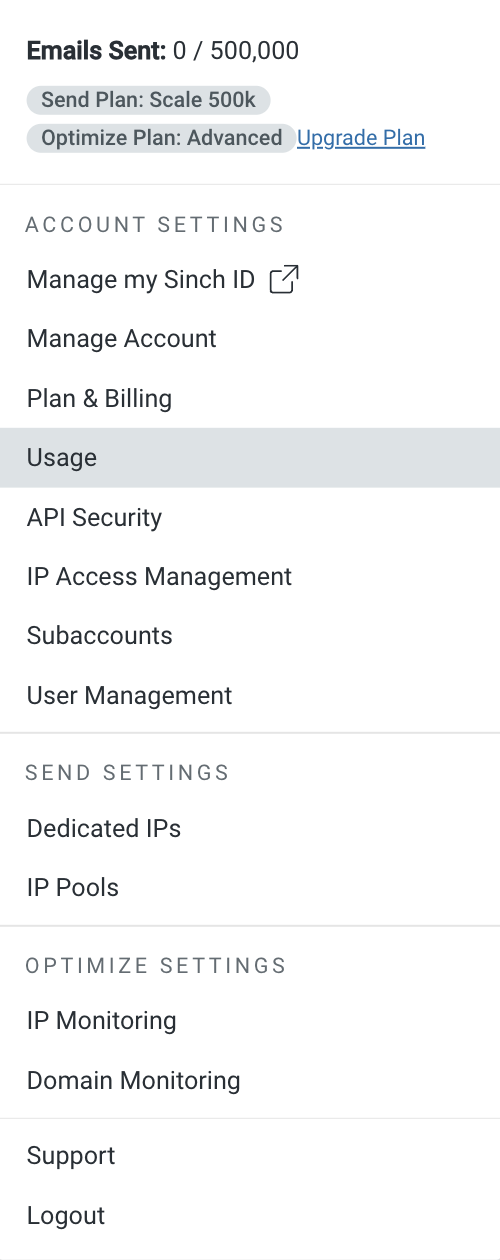Click the Account Settings section header
The width and height of the screenshot is (500, 1260).
click(x=155, y=224)
